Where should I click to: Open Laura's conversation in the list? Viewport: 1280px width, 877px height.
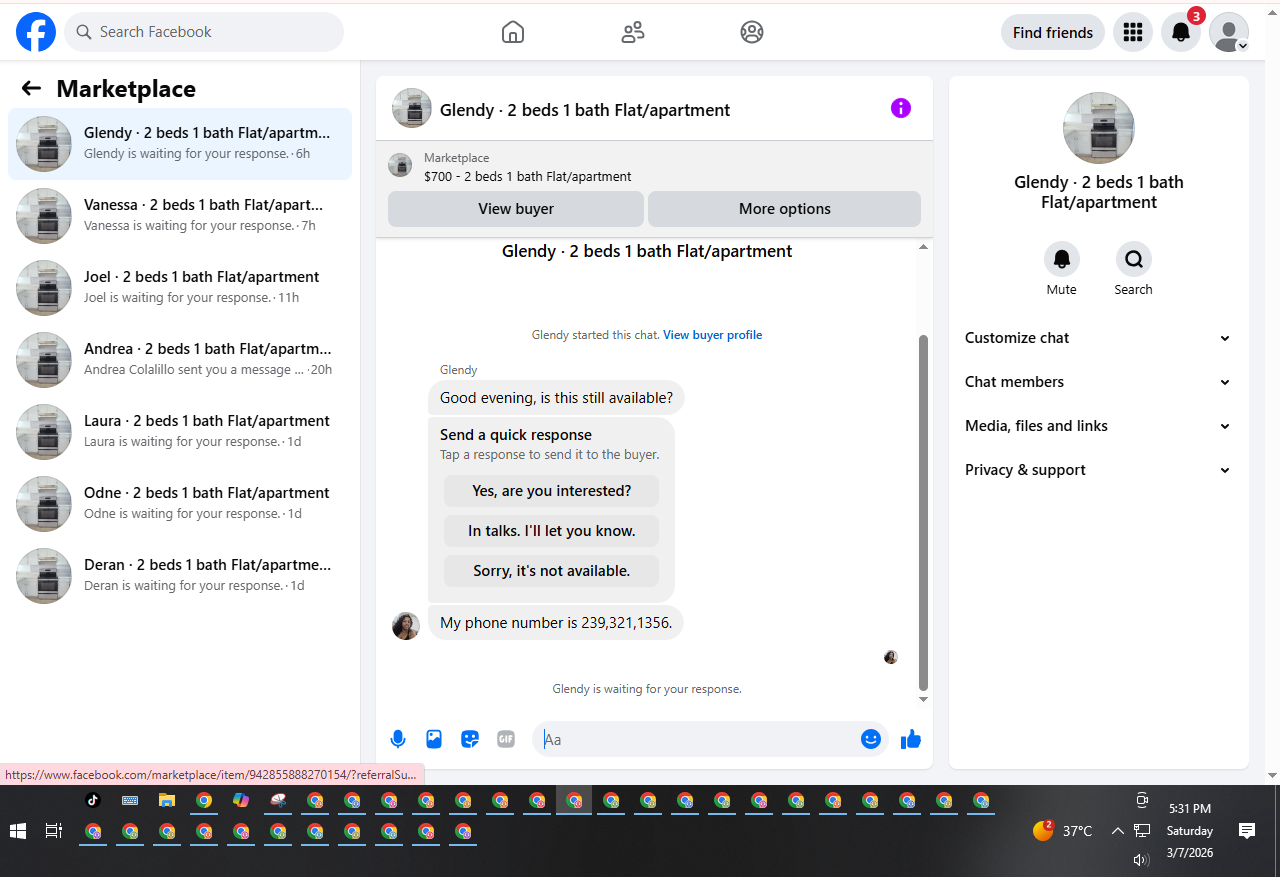click(180, 432)
